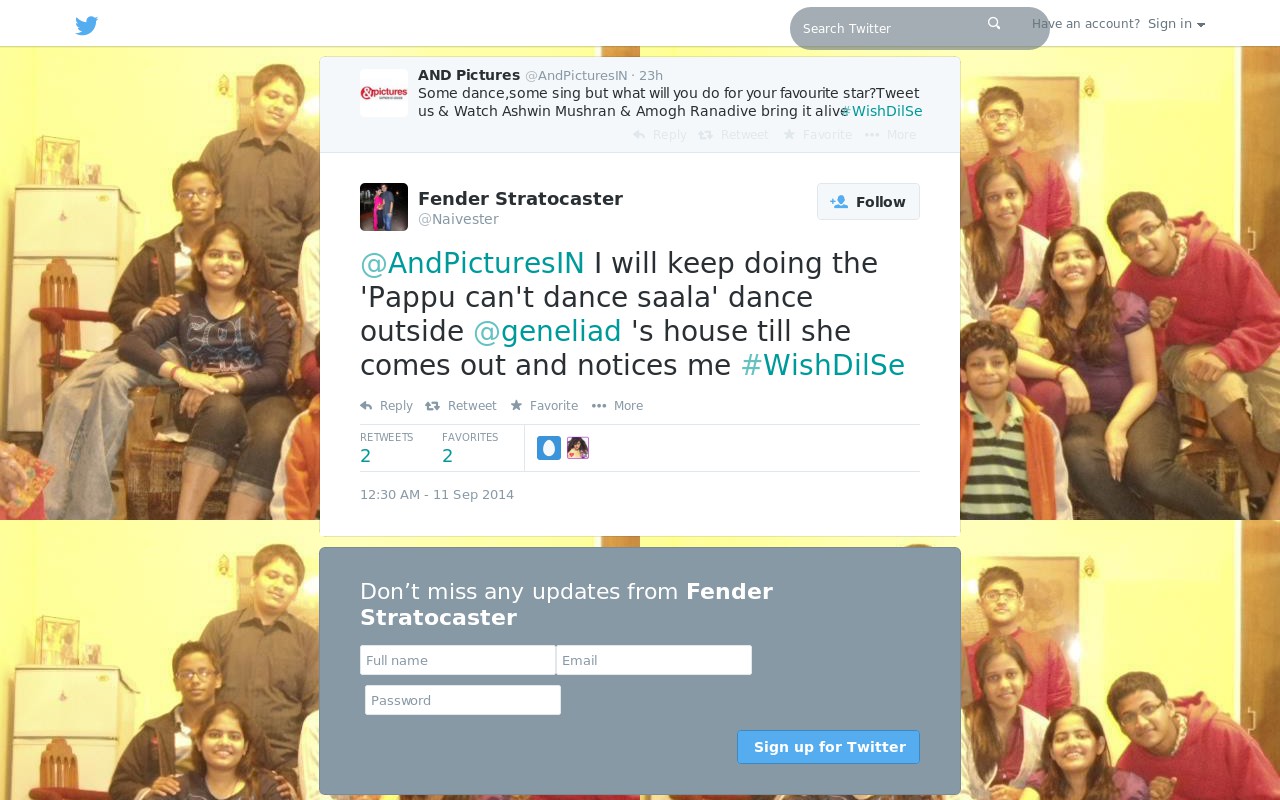Click the Twitter bird logo
This screenshot has height=800, width=1280.
coord(87,26)
